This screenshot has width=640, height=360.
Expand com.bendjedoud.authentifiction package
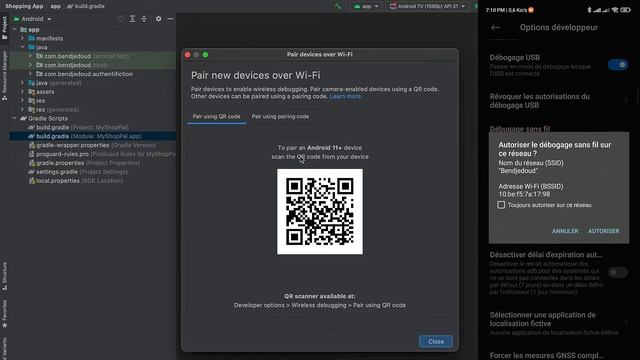coord(30,74)
